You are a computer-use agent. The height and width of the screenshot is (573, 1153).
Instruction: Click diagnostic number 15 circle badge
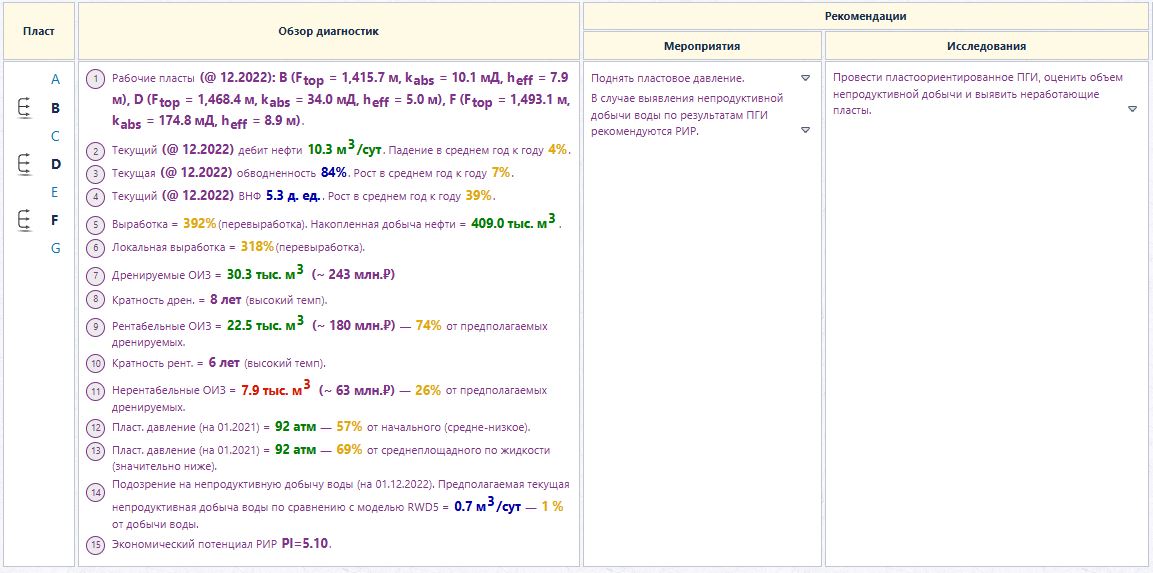[96, 545]
